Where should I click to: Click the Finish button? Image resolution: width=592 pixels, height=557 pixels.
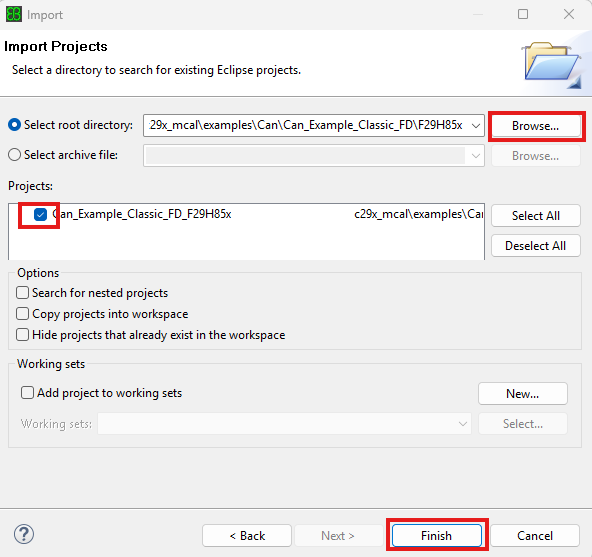click(x=437, y=535)
